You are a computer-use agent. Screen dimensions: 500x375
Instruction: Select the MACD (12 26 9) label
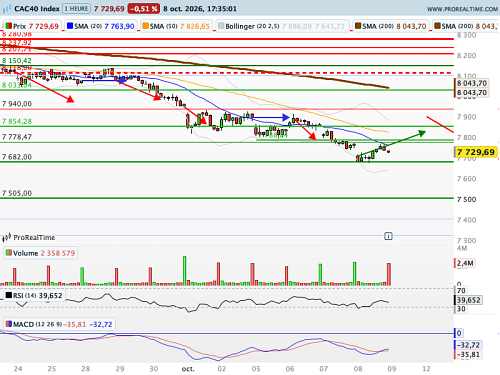(x=59, y=324)
